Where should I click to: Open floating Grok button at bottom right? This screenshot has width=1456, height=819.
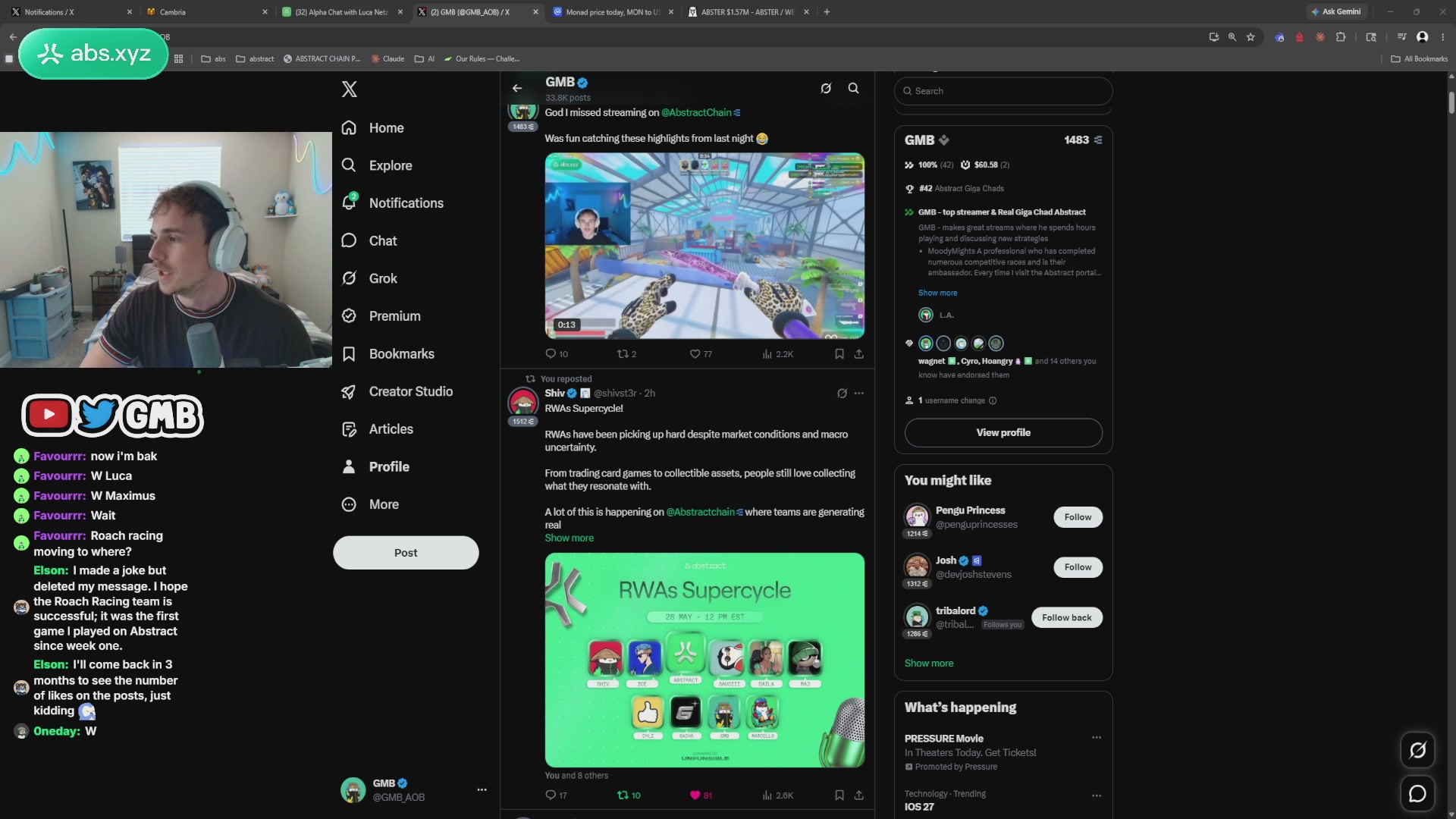click(1417, 751)
